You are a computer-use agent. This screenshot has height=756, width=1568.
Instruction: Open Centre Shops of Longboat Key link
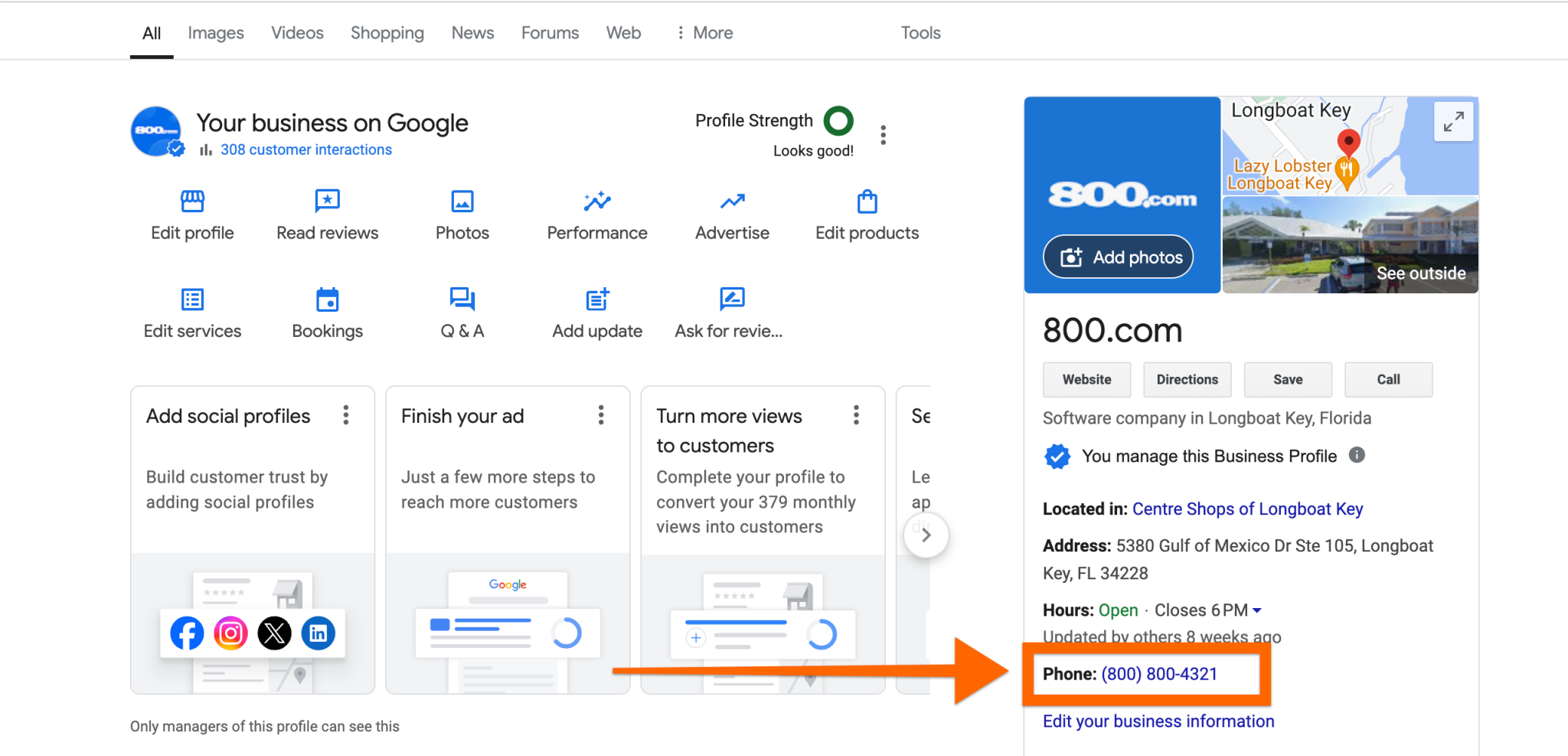(x=1247, y=509)
